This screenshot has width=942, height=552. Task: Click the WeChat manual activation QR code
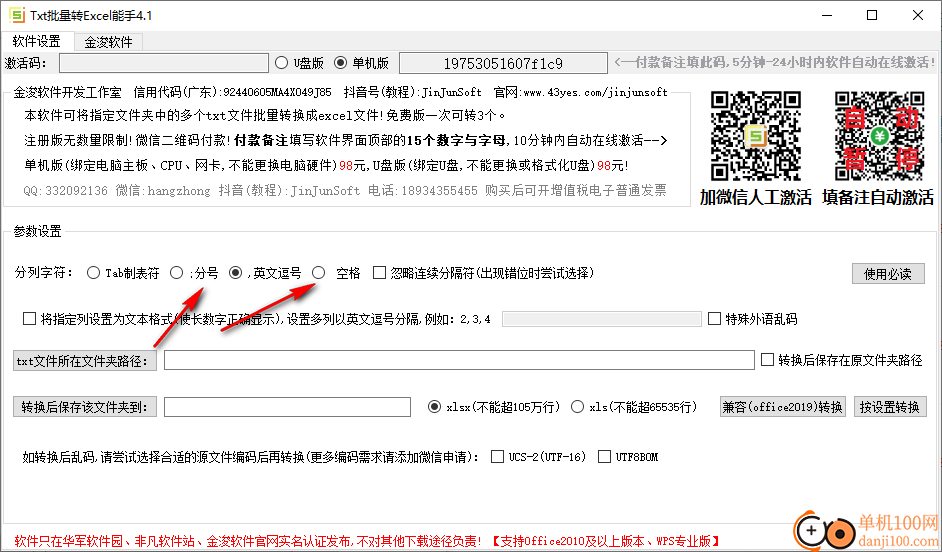point(756,136)
